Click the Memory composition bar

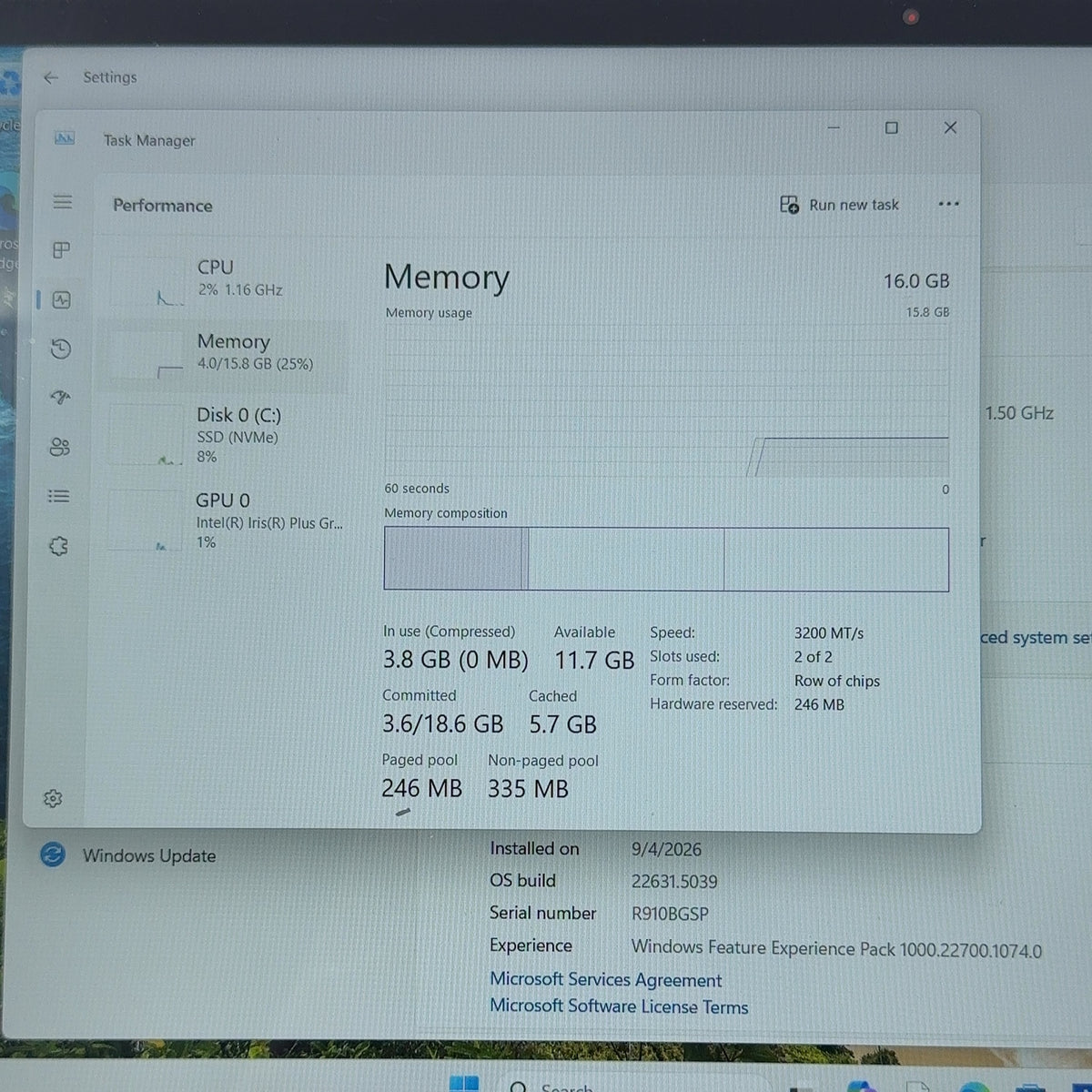click(x=666, y=559)
